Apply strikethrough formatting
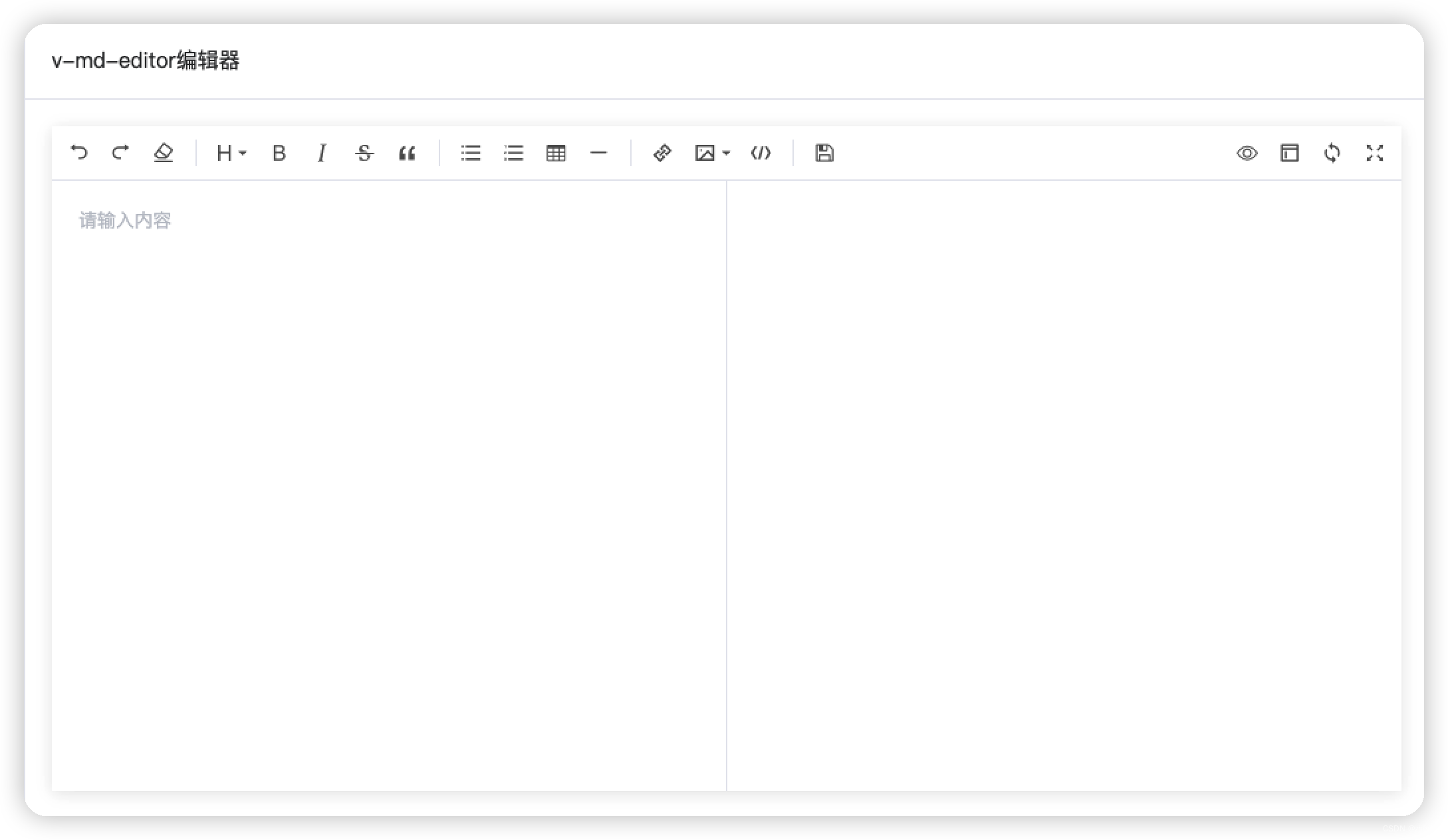This screenshot has width=1448, height=840. (364, 153)
